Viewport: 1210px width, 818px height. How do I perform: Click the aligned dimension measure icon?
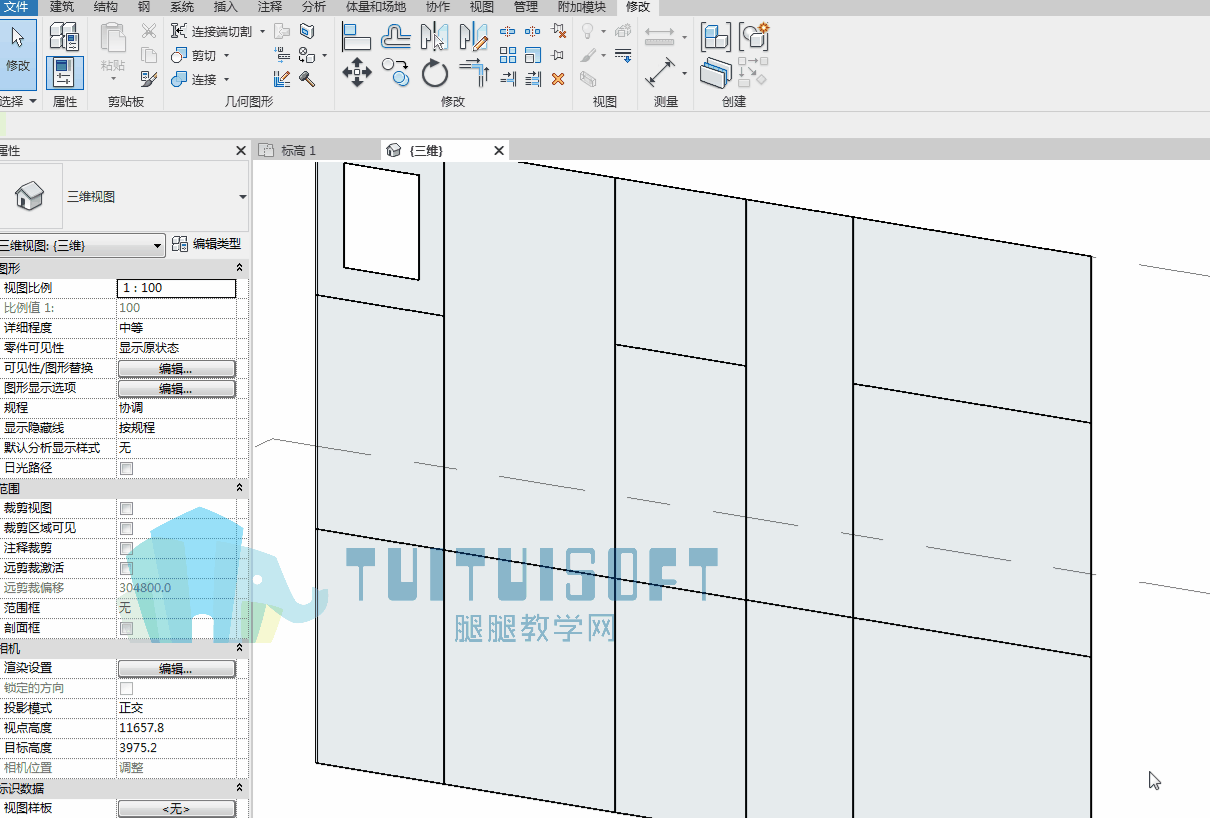coord(660,72)
